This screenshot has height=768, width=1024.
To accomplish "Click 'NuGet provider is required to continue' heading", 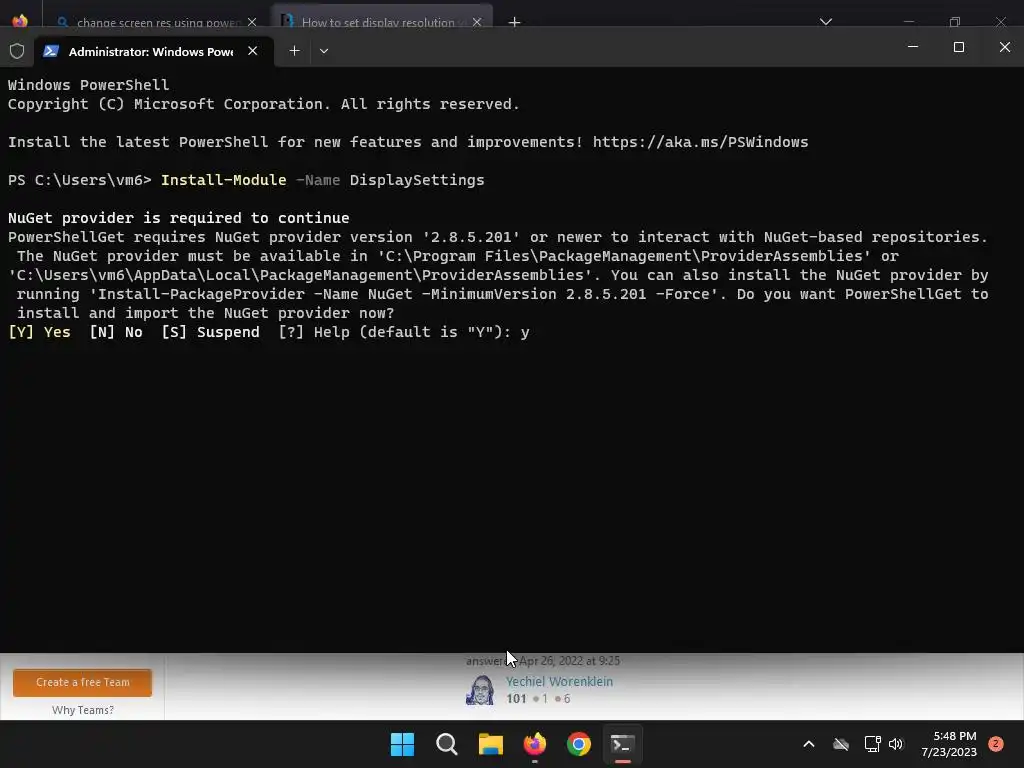I will click(178, 218).
